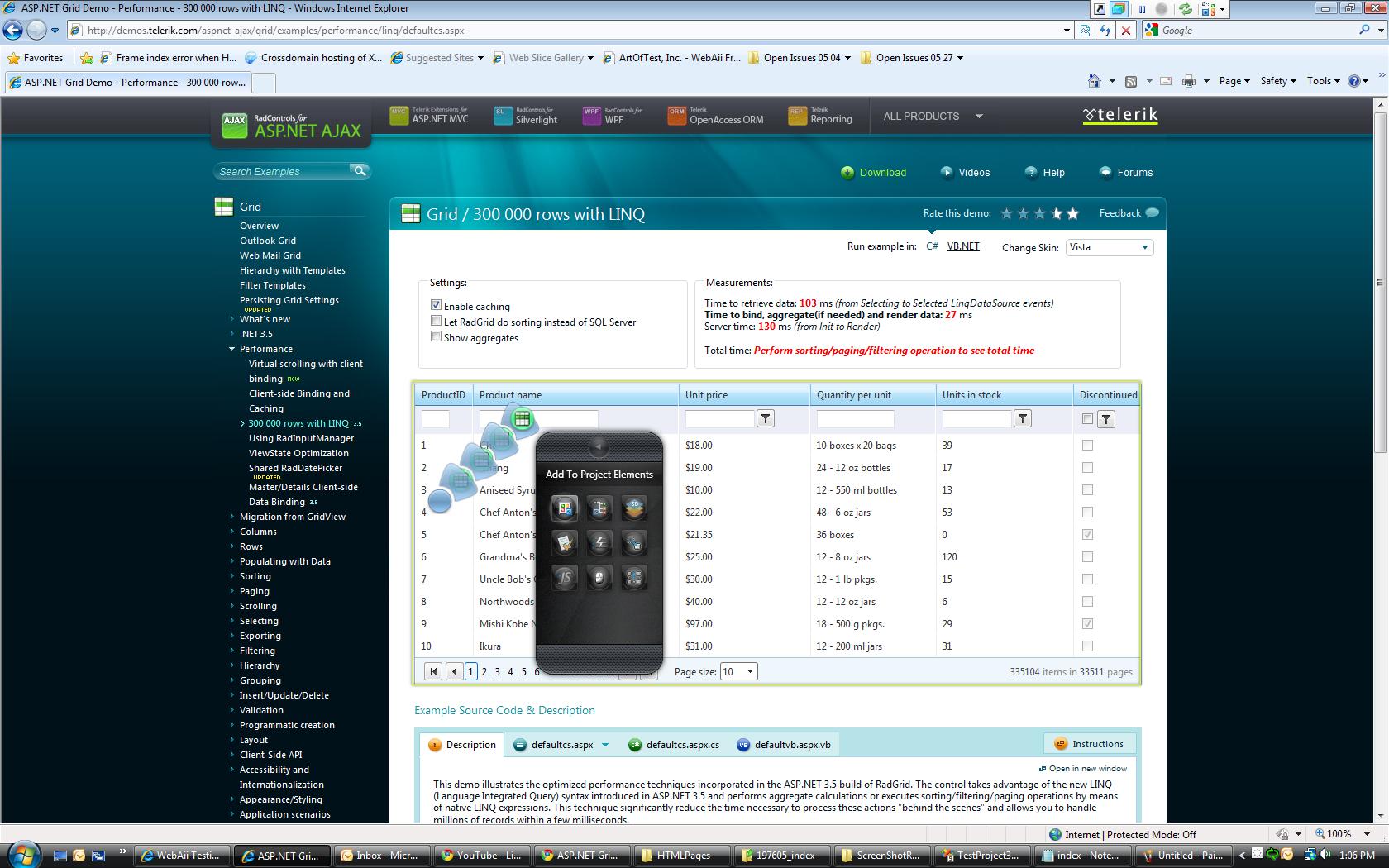Click the lightning bolt icon in the popup

click(x=599, y=543)
